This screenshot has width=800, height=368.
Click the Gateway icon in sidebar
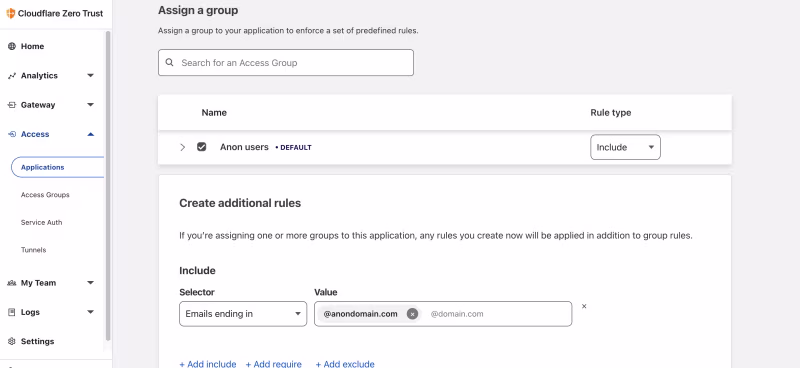point(12,105)
